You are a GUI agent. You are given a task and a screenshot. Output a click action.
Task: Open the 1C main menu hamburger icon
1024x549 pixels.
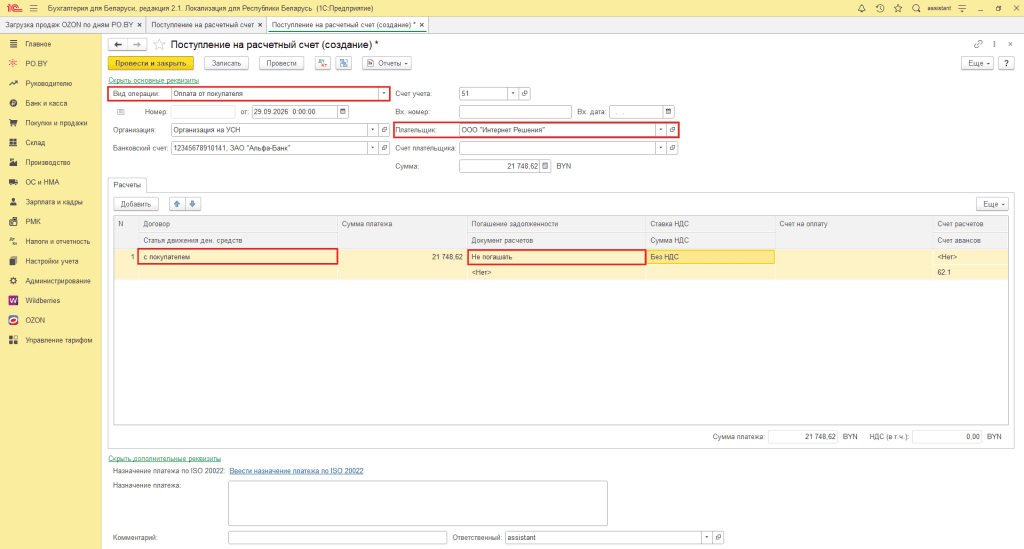[33, 8]
